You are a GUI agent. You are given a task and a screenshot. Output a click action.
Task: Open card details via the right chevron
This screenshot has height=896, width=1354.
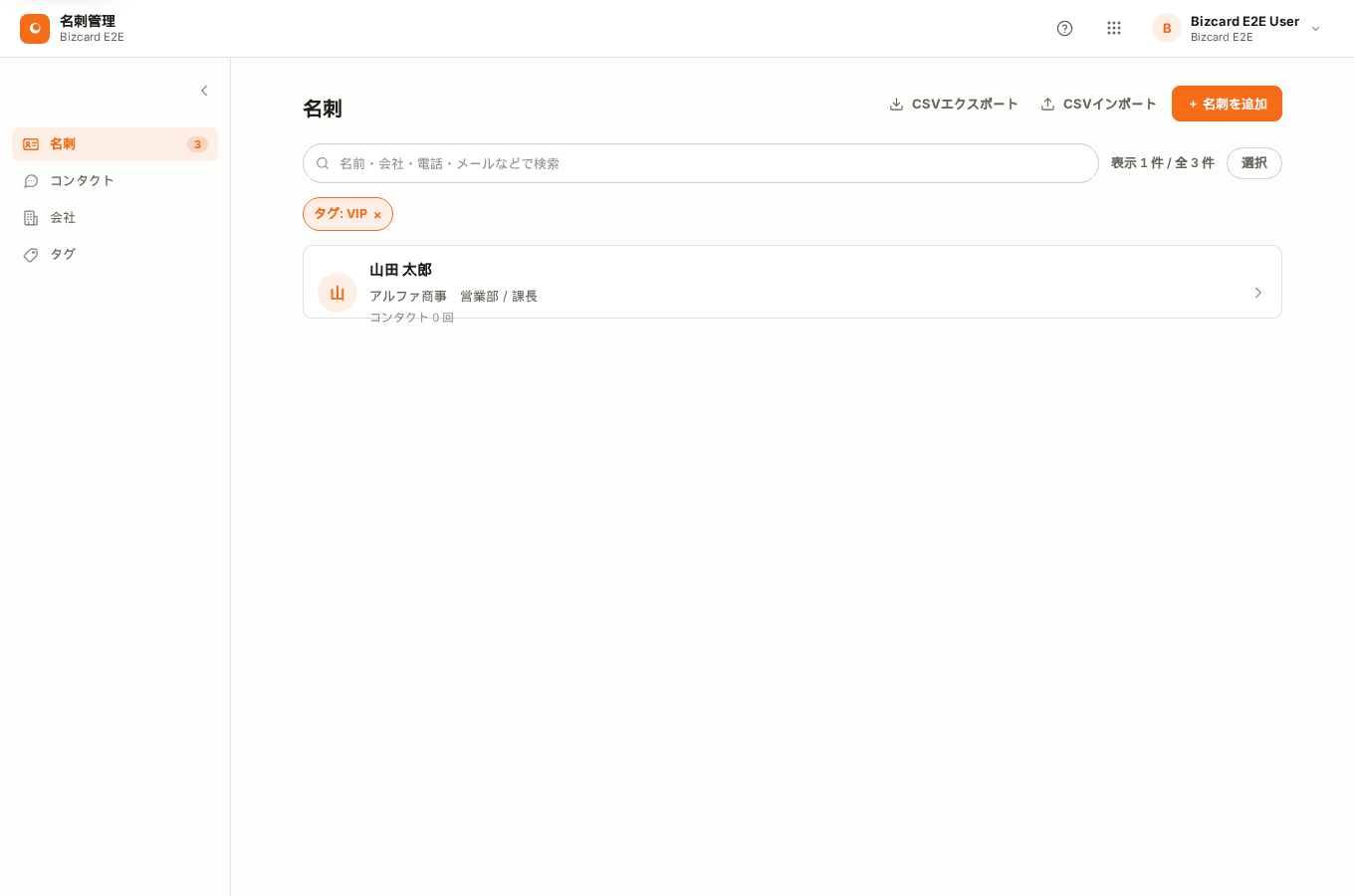[x=1258, y=293]
